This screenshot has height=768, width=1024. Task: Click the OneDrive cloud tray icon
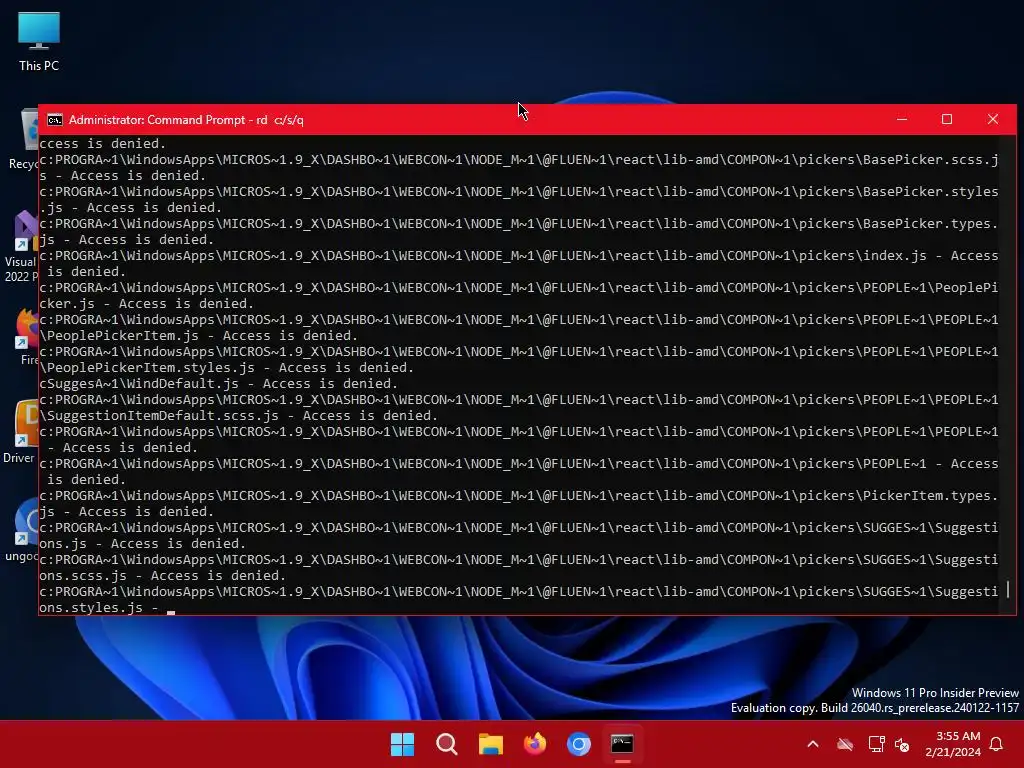pyautogui.click(x=845, y=744)
